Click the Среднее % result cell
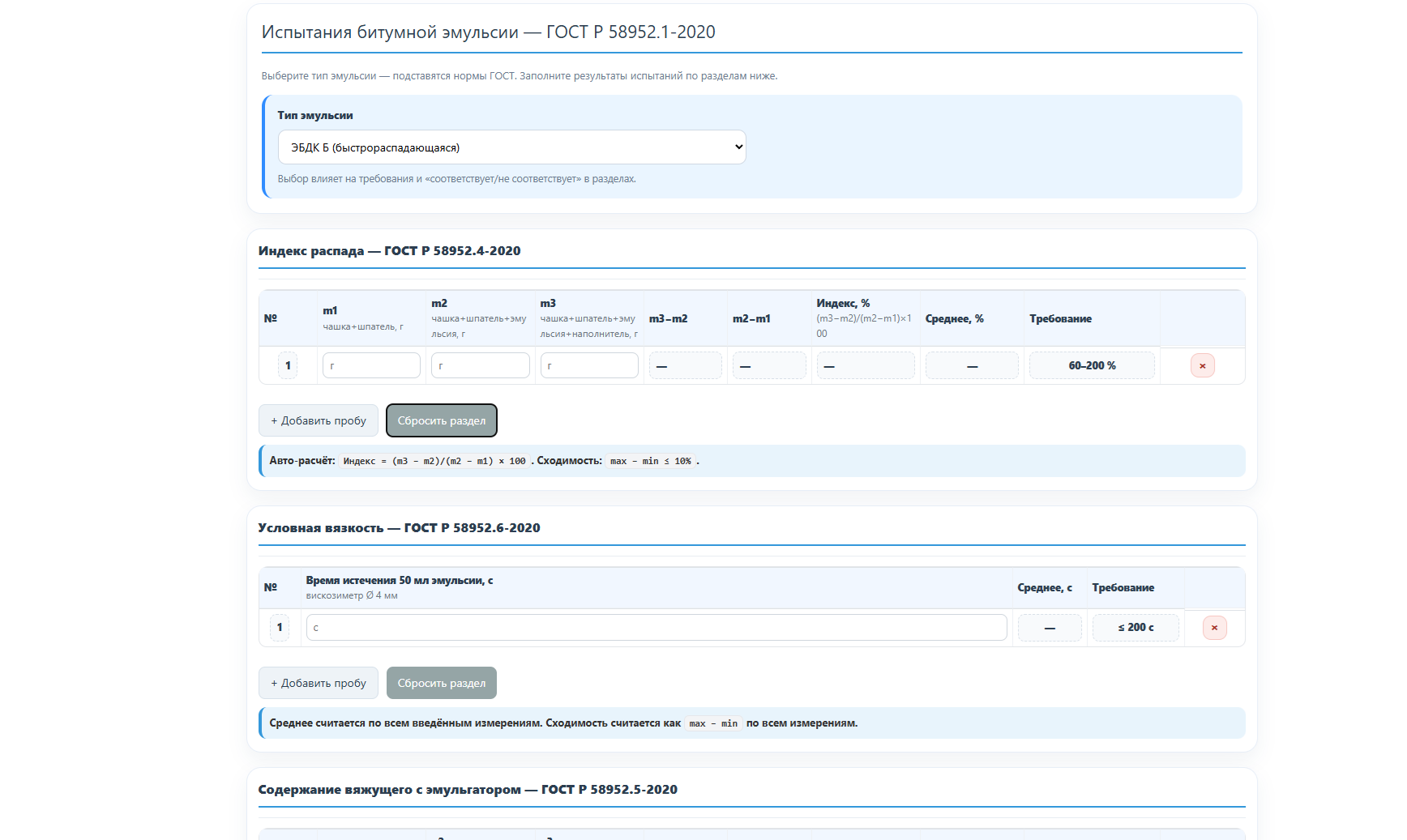This screenshot has width=1407, height=840. point(972,366)
